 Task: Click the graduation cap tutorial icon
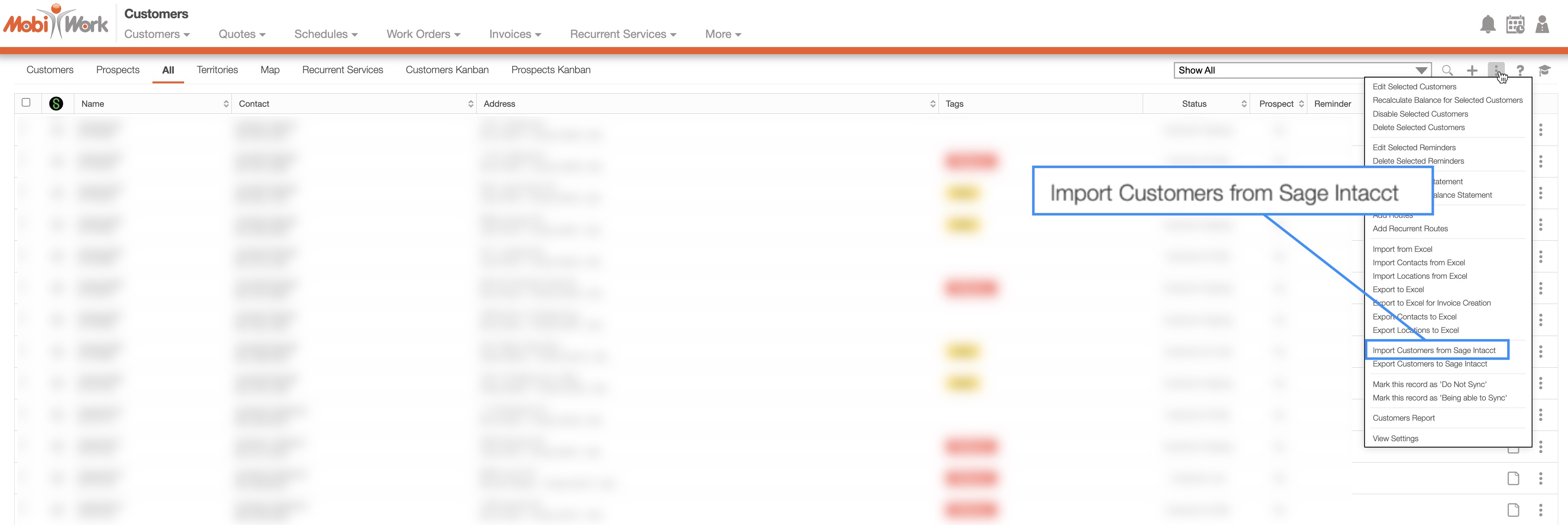click(x=1544, y=71)
